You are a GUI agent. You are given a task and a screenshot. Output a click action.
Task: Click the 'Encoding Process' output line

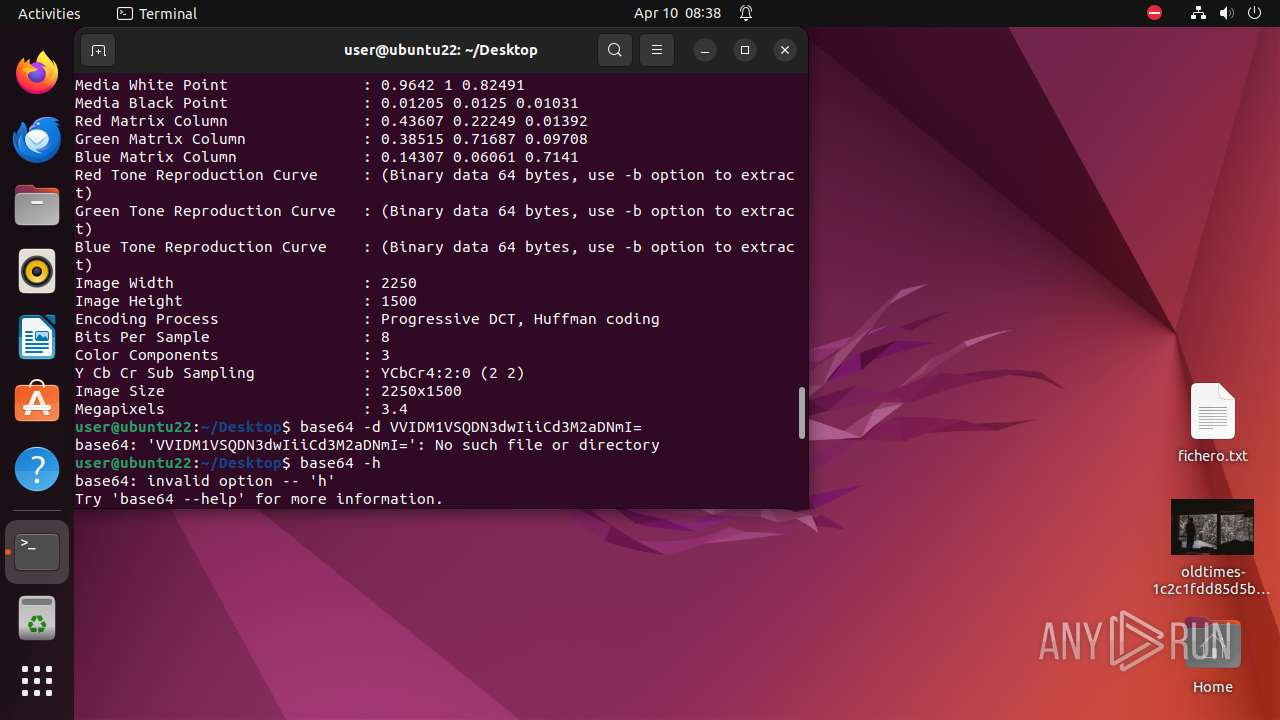tap(367, 319)
